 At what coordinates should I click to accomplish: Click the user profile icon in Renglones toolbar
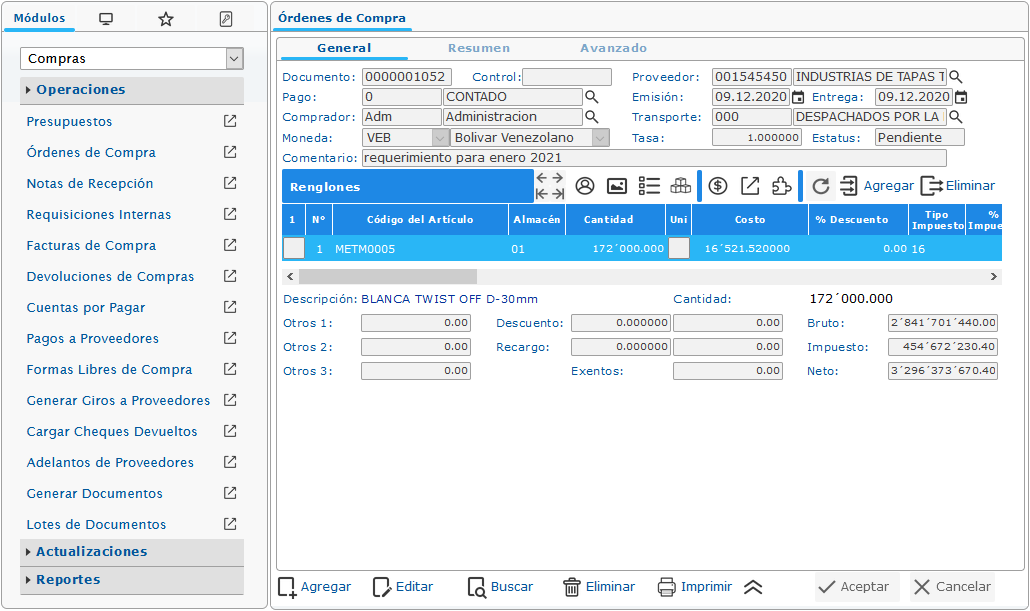click(585, 186)
